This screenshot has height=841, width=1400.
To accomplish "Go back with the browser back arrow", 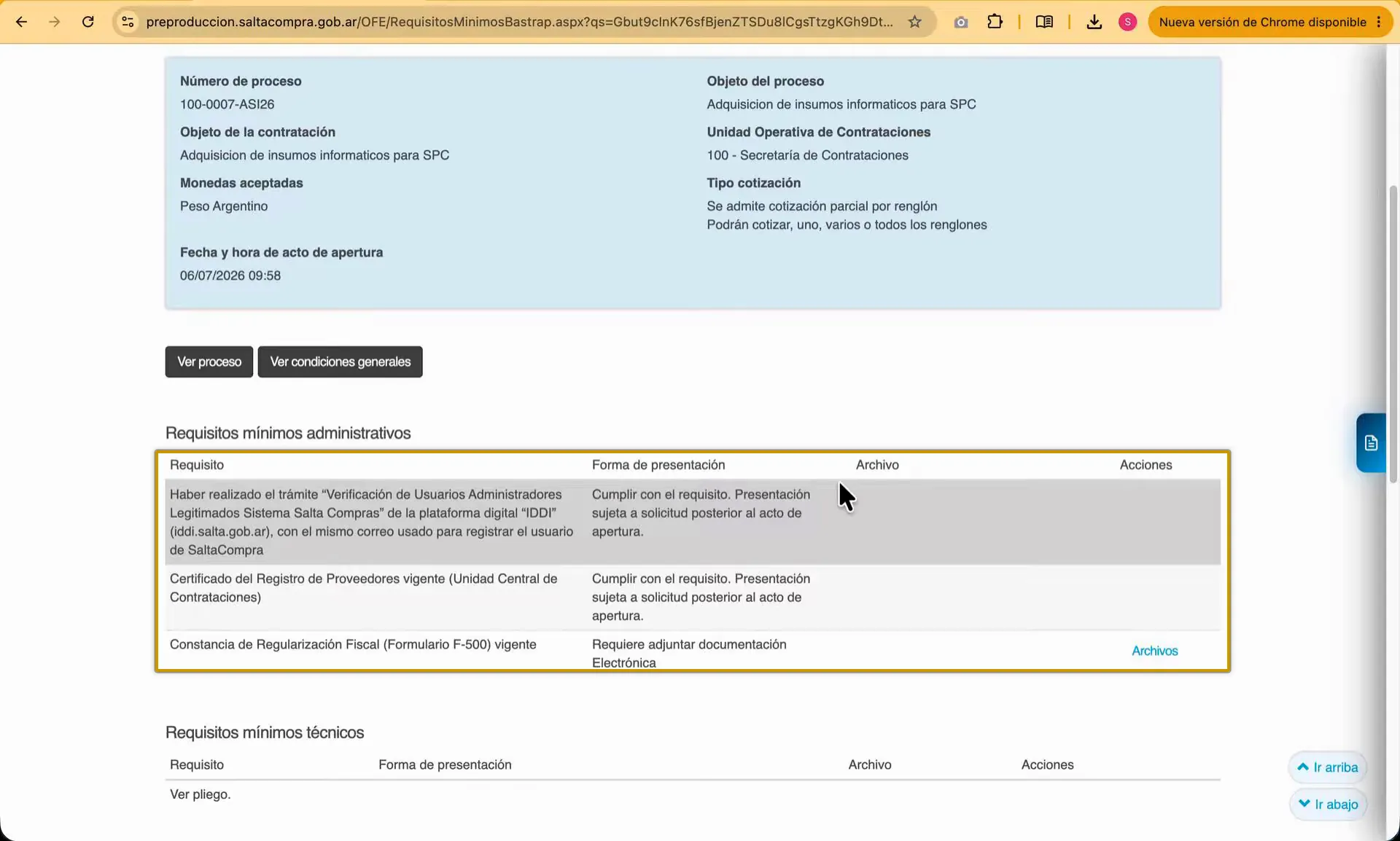I will (21, 22).
